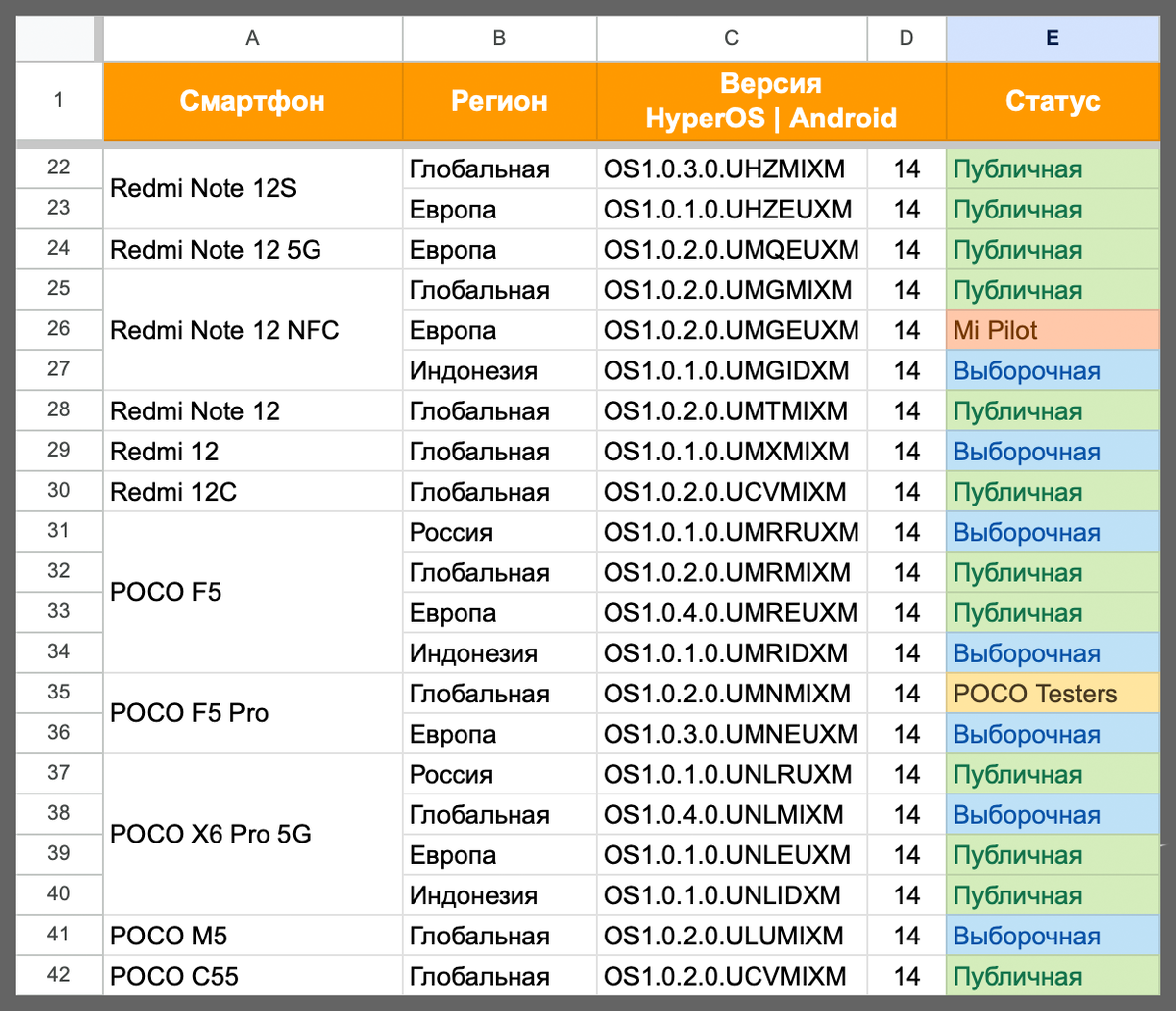Viewport: 1176px width, 1011px height.
Task: Click the POCO X6 Pro 5G cell
Action: point(253,835)
